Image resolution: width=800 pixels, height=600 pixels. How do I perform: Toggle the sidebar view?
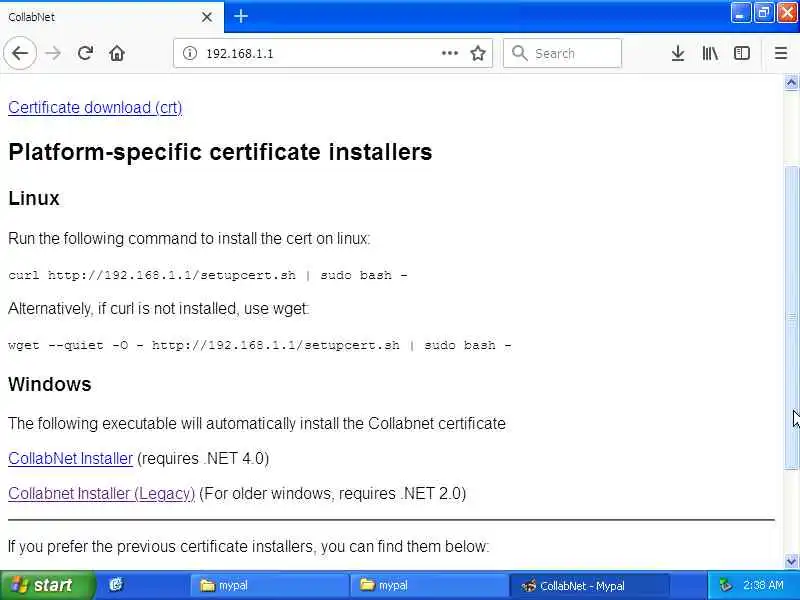[x=741, y=53]
